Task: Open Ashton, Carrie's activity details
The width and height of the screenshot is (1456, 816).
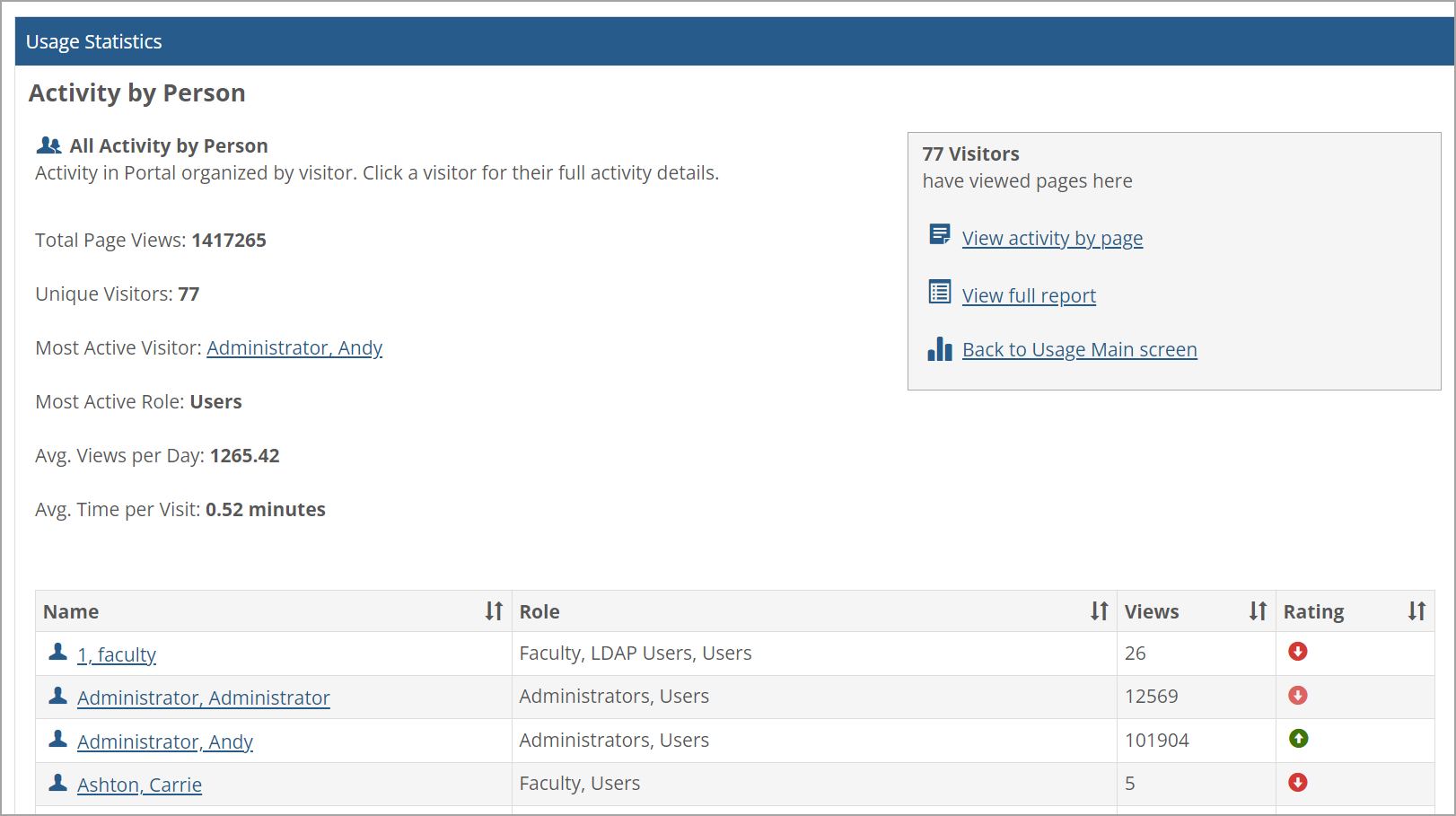Action: click(x=139, y=784)
